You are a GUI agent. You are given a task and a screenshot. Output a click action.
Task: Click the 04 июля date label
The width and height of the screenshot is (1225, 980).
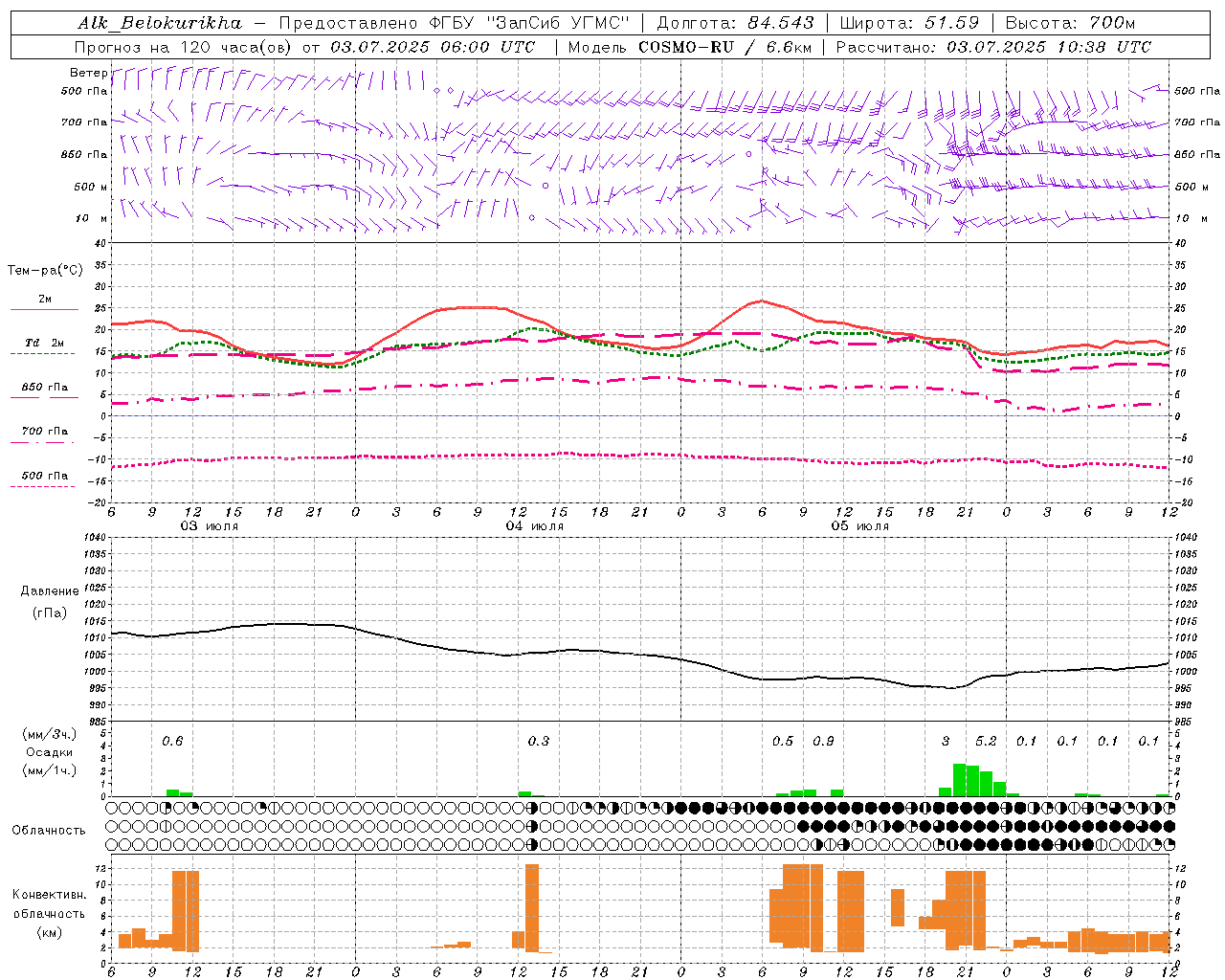[535, 526]
